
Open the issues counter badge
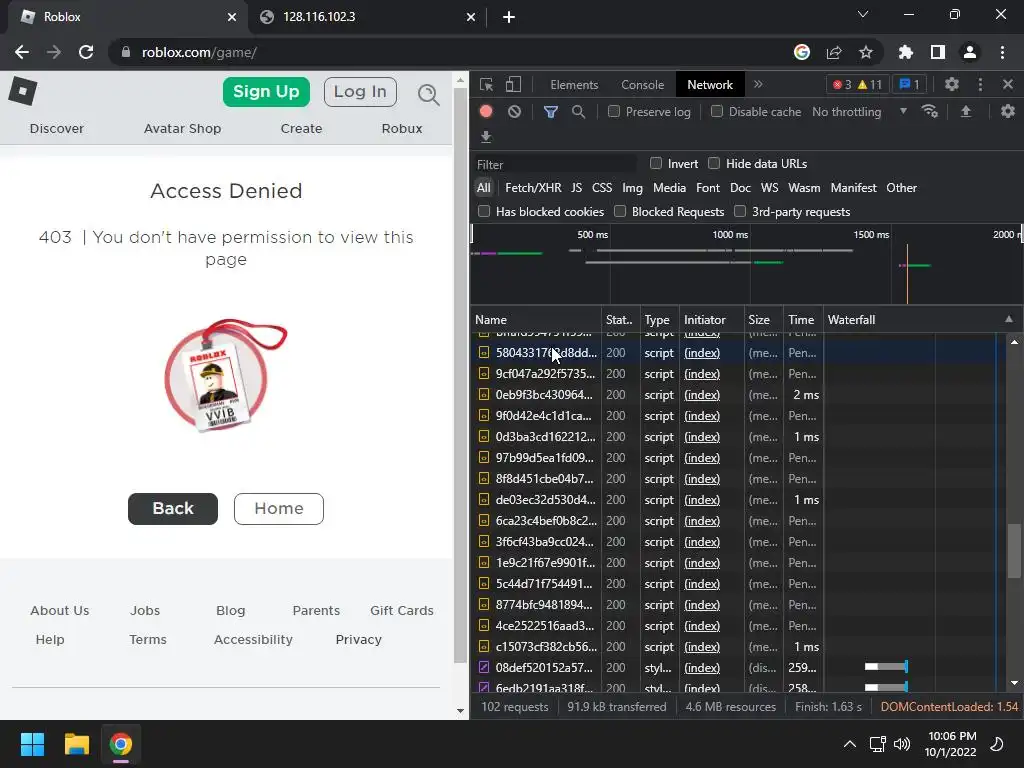910,84
